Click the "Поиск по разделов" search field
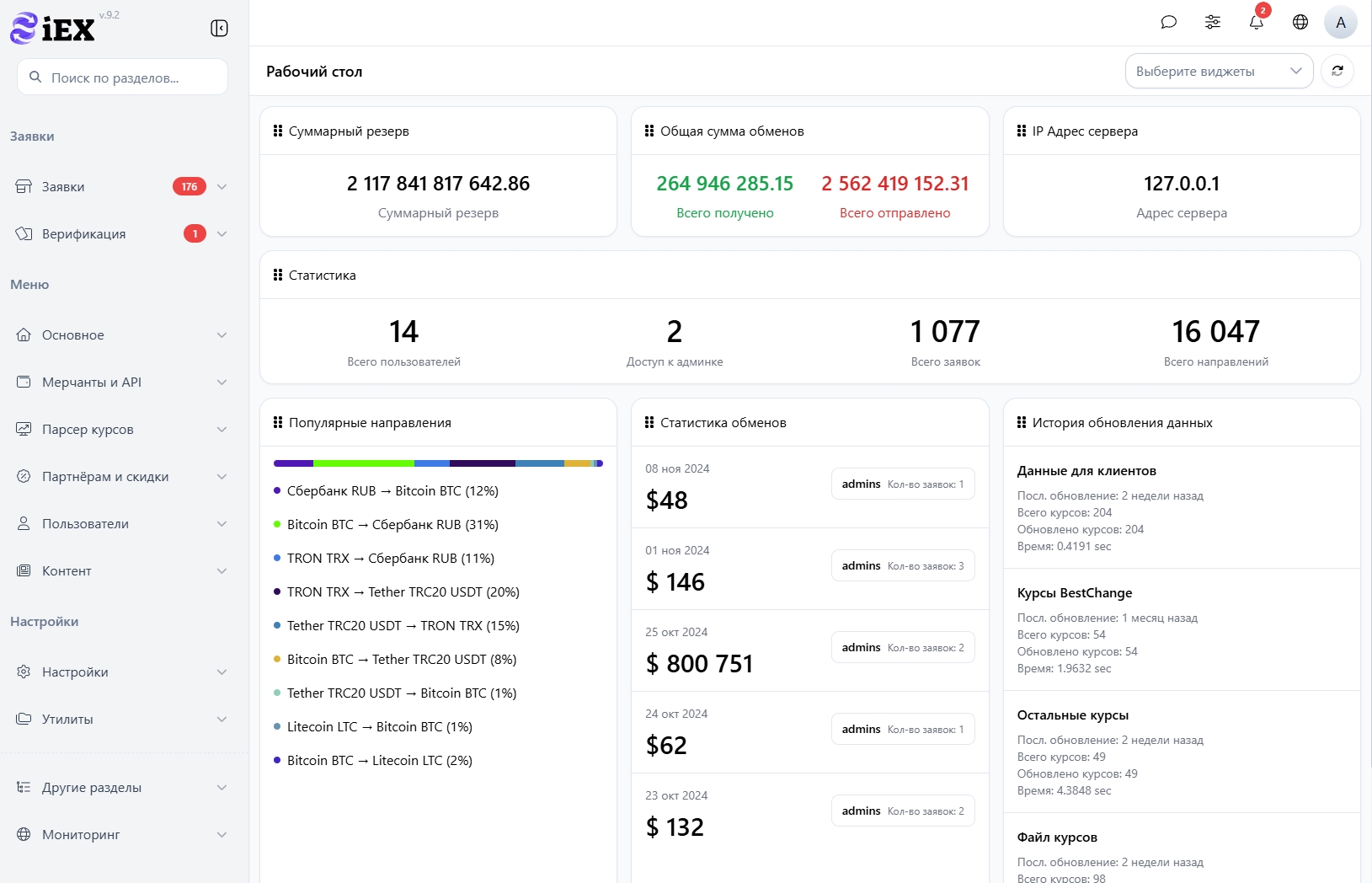Screen dimensions: 1372x883 coord(123,78)
